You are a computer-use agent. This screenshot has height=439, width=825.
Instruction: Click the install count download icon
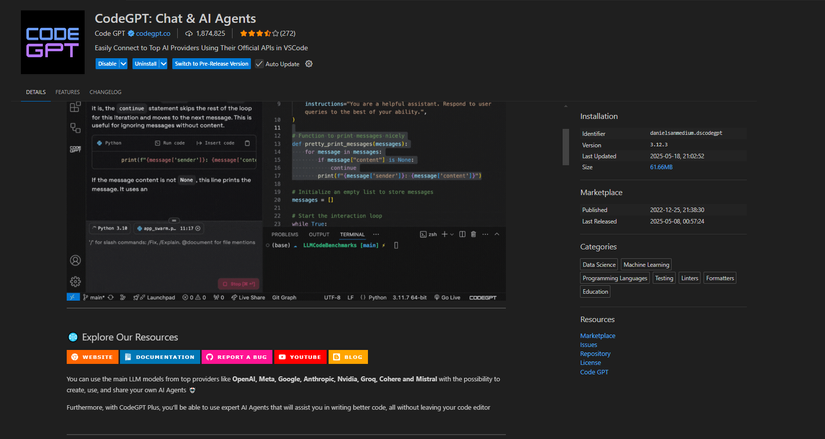(189, 33)
